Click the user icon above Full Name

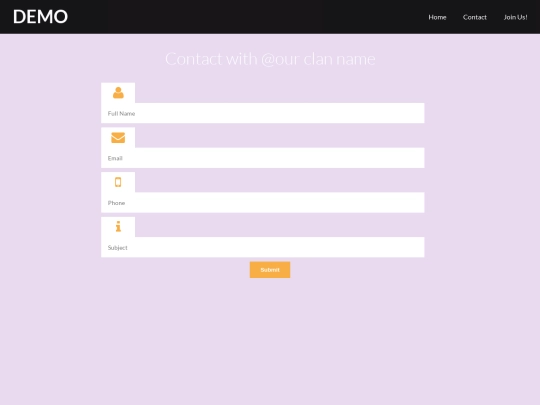(x=118, y=93)
